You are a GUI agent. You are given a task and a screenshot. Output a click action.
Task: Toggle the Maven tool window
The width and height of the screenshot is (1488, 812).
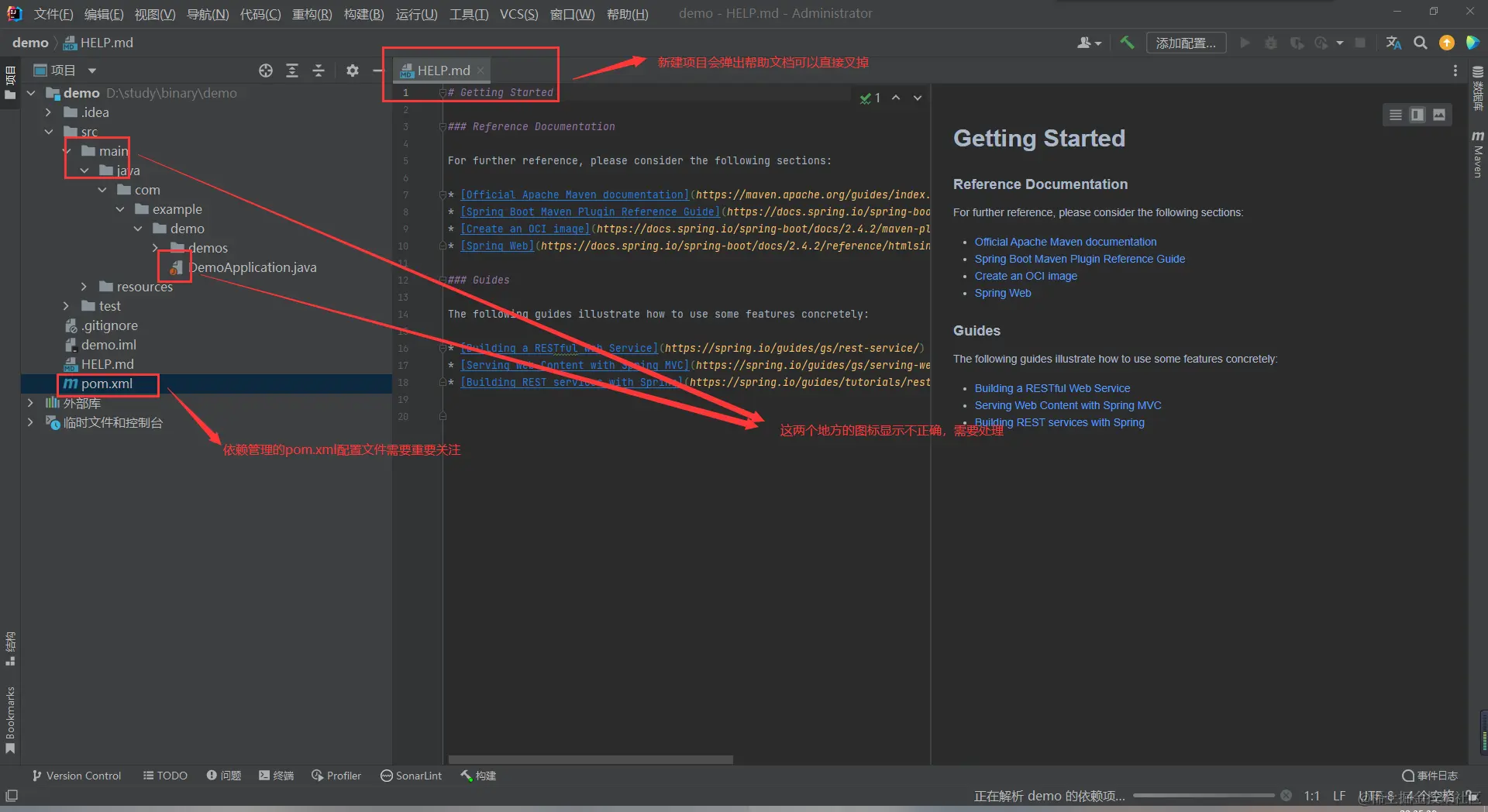1478,155
